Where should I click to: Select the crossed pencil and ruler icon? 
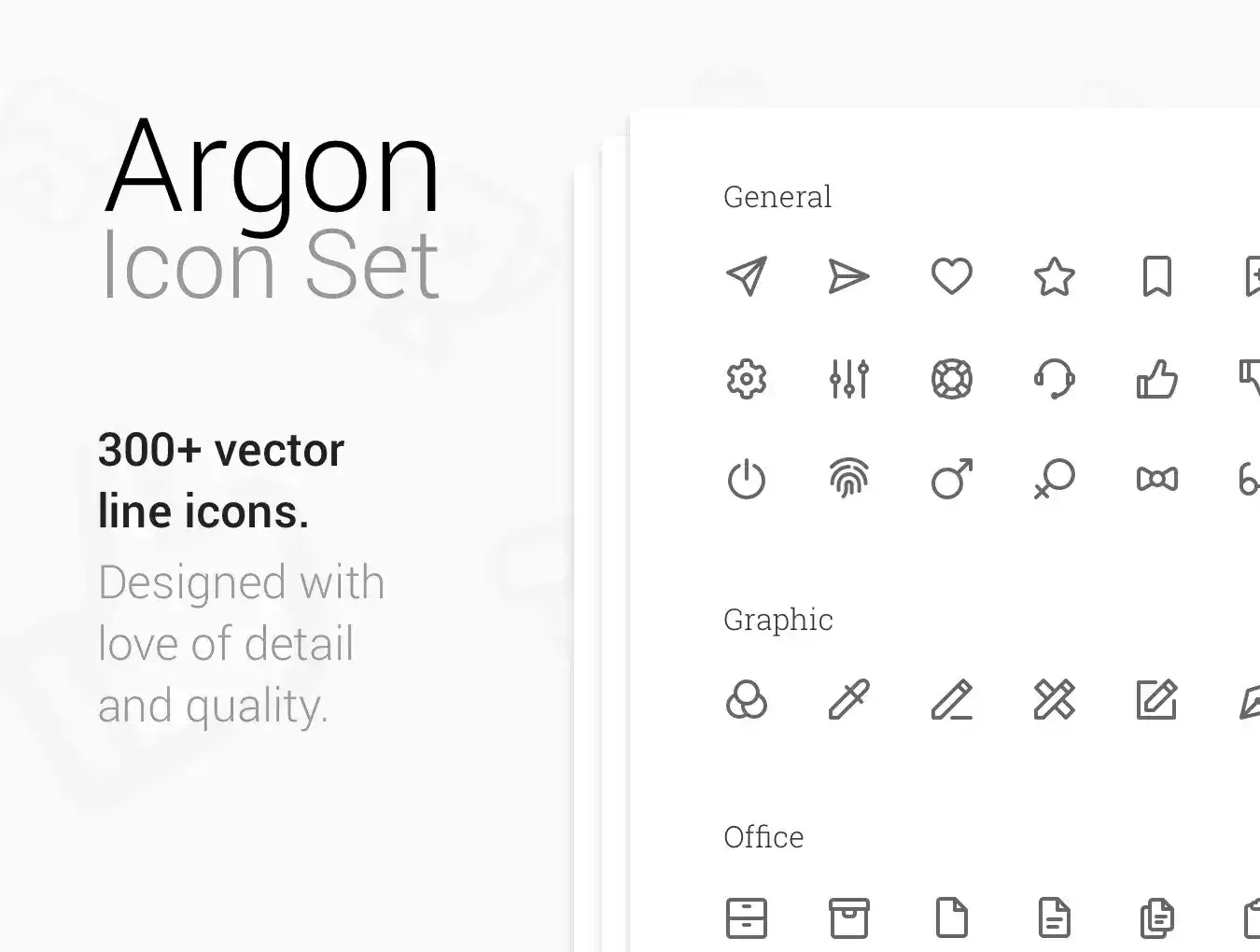(1054, 699)
